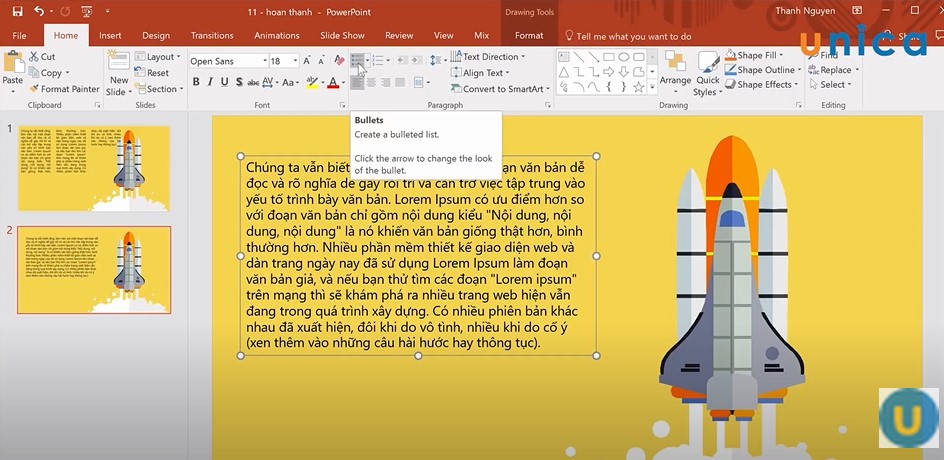Open the Font dialog launcher
Screen dimensions: 944x460
click(343, 105)
